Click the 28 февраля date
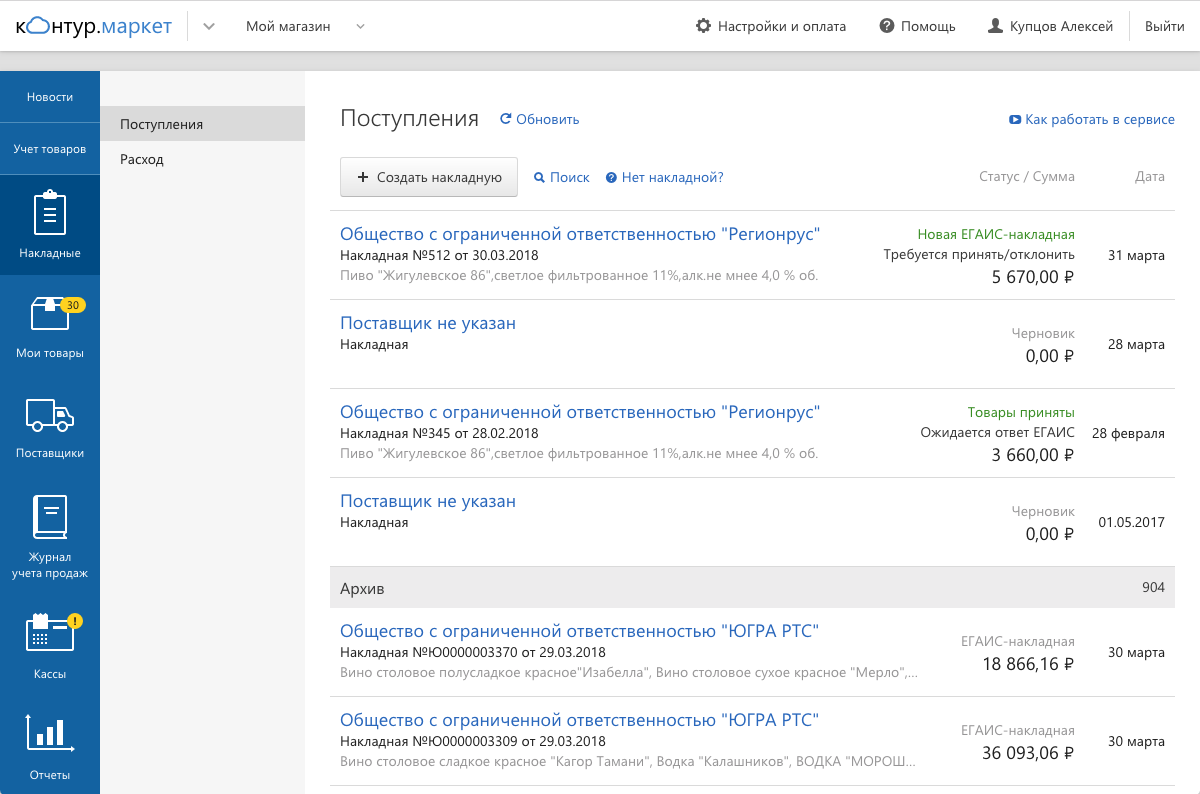Image resolution: width=1200 pixels, height=794 pixels. click(x=1128, y=434)
